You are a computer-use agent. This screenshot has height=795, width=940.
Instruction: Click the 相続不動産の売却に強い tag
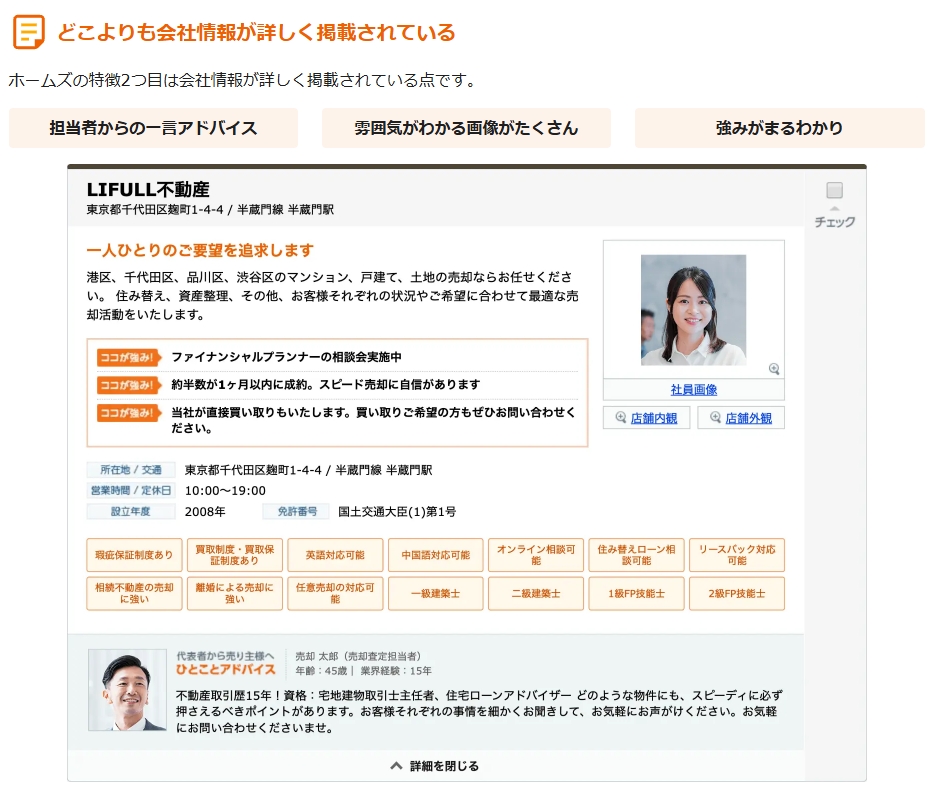coord(134,594)
